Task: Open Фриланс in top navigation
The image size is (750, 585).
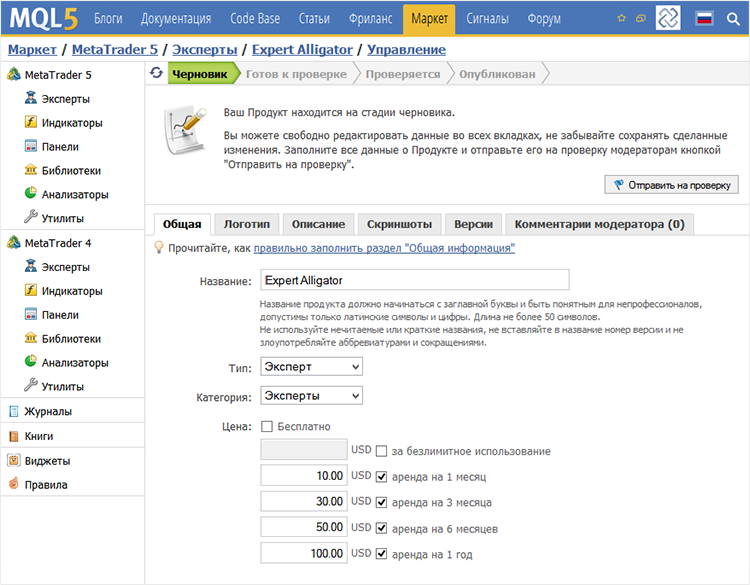Action: [371, 19]
